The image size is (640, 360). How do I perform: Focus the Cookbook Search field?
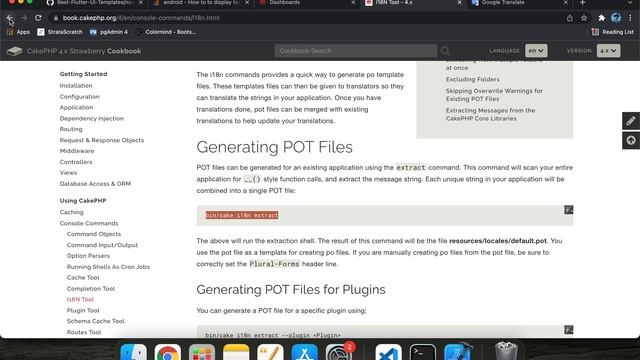[x=356, y=51]
